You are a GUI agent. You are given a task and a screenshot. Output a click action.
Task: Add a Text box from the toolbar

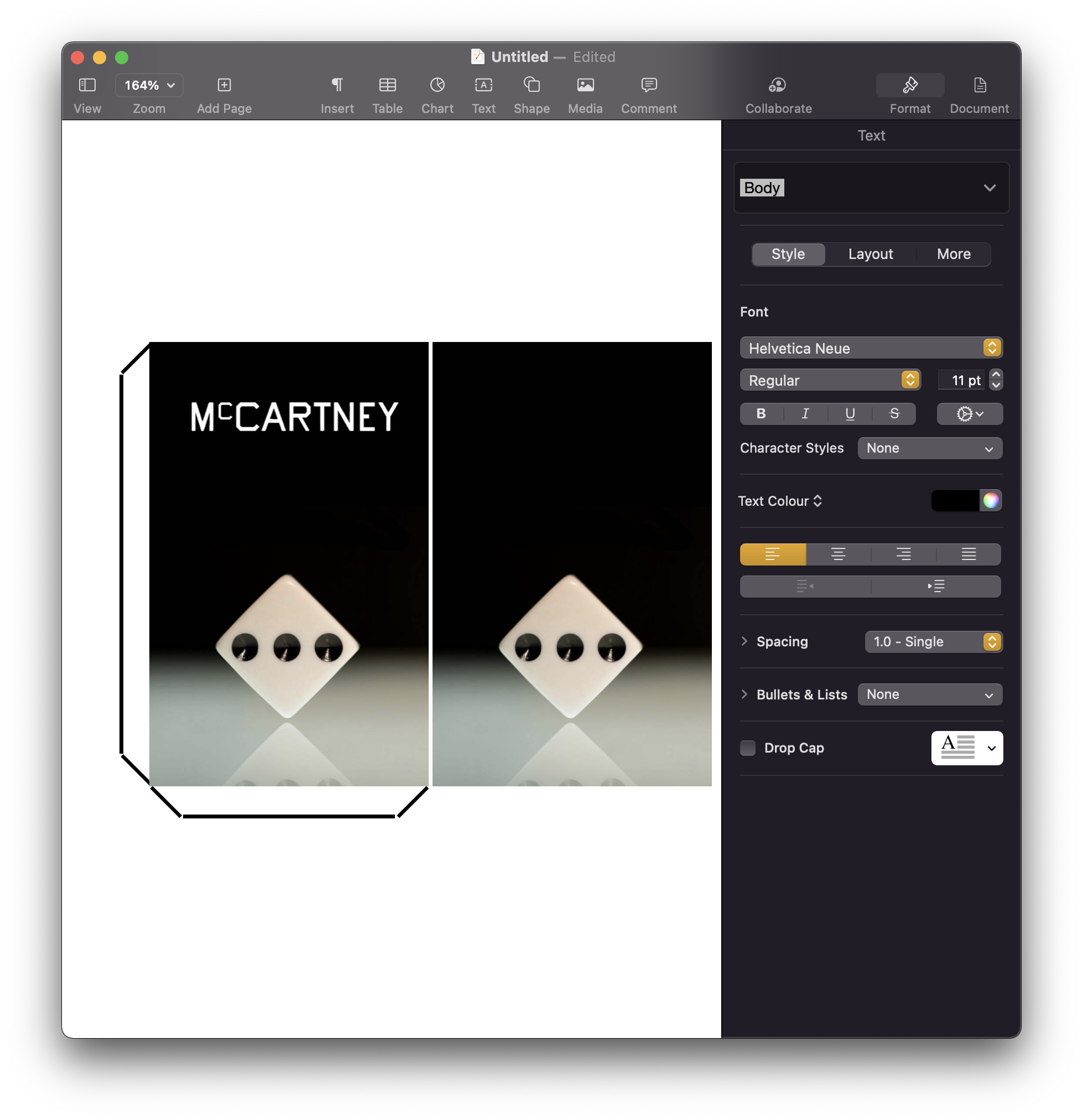pos(483,85)
